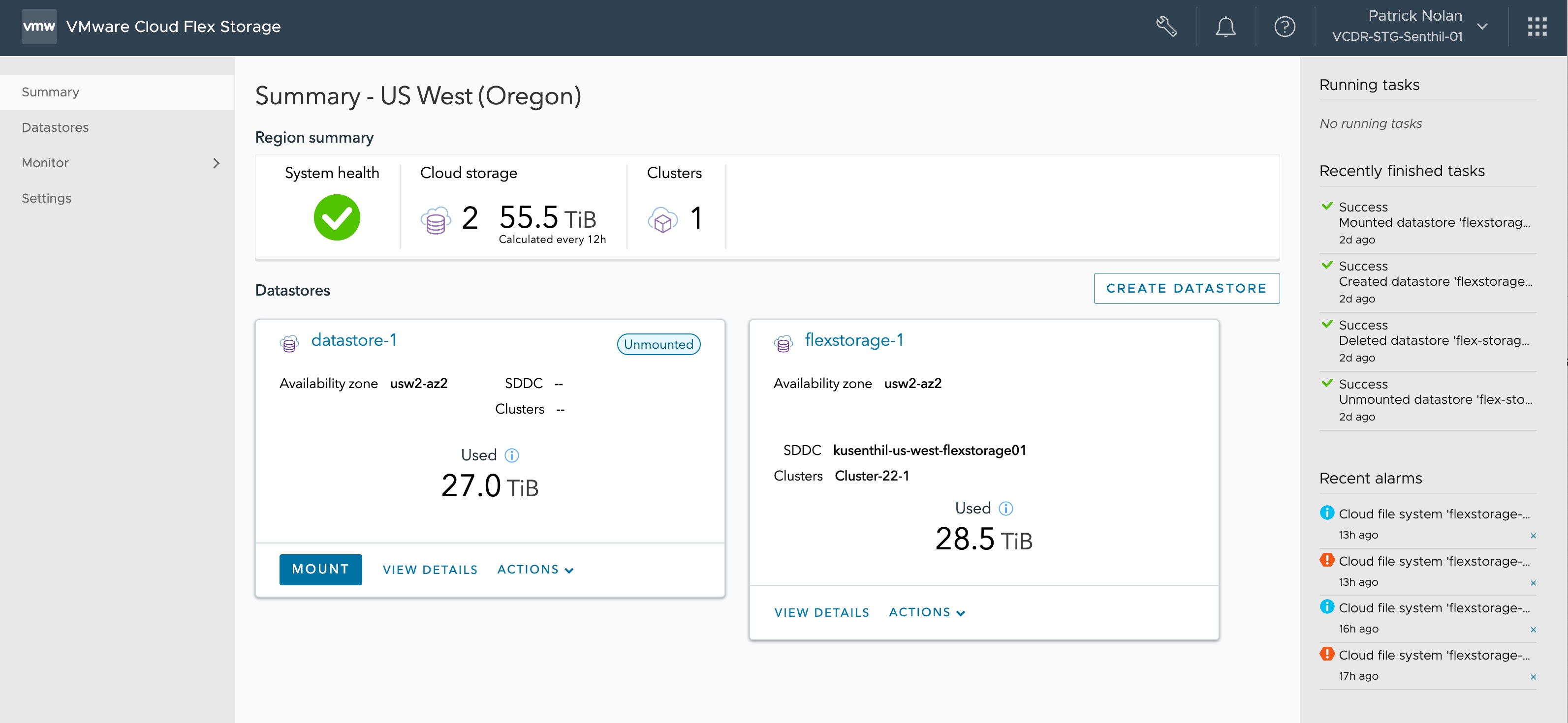The height and width of the screenshot is (723, 1568).
Task: Open the Deleted datastore 'flex-storag...' task
Action: [x=1434, y=340]
